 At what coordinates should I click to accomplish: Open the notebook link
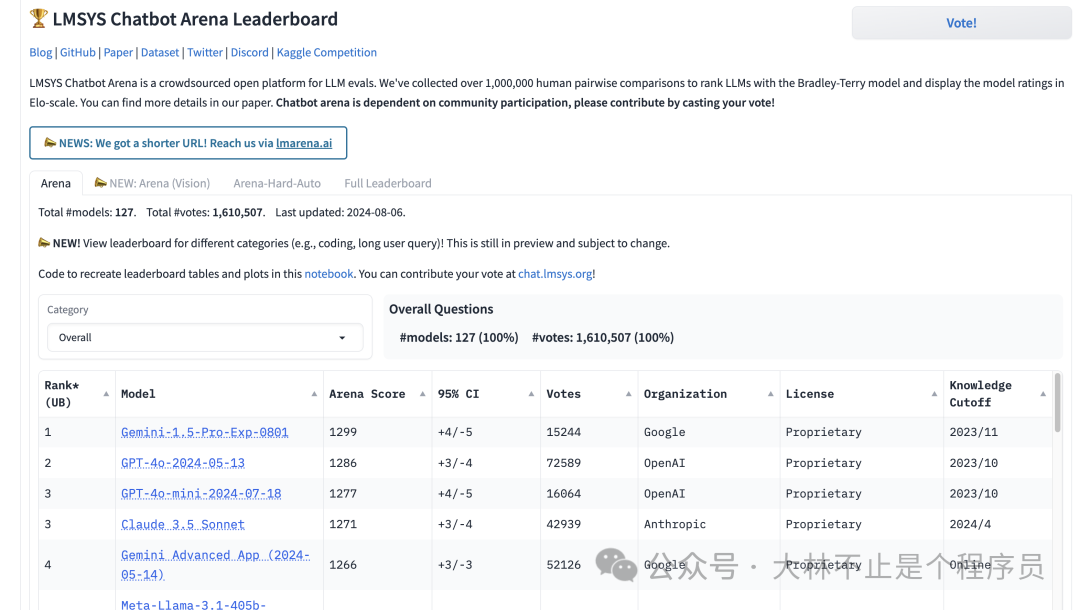pyautogui.click(x=329, y=274)
